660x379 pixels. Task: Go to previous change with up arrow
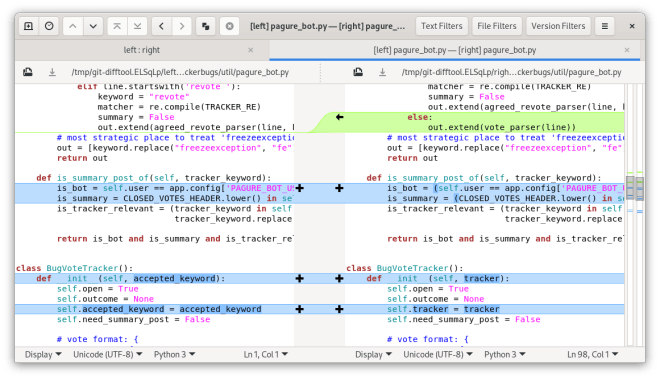73,26
